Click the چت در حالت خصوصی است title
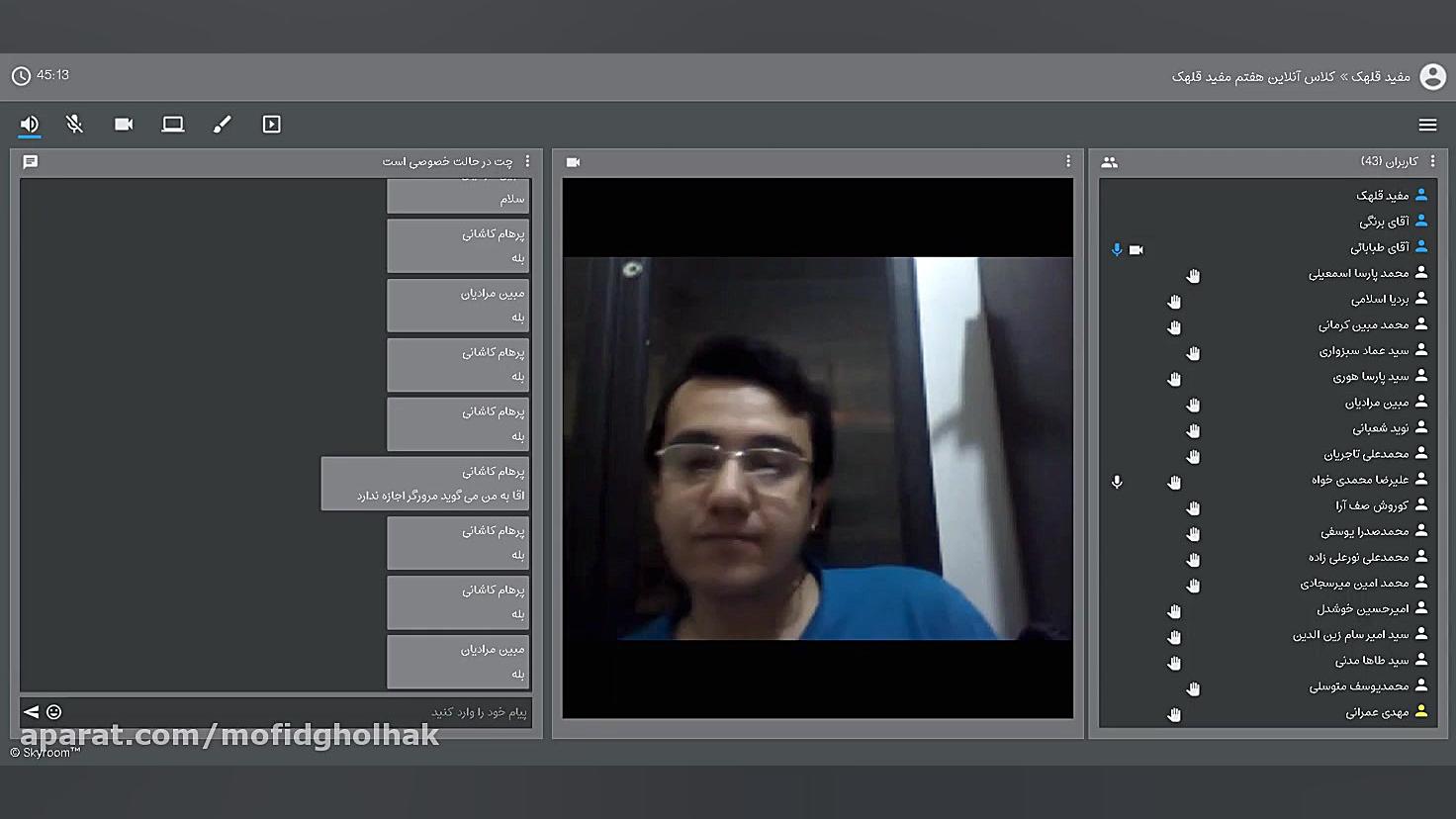 (x=448, y=161)
